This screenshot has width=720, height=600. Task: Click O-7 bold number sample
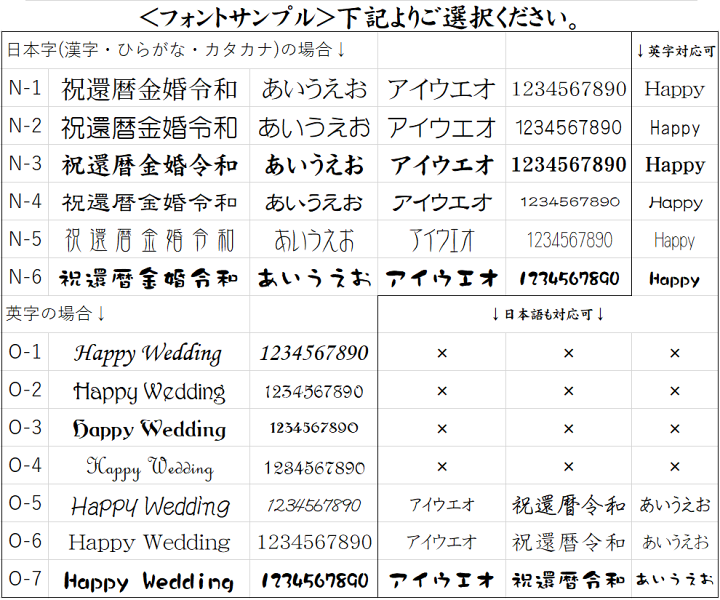[x=315, y=580]
